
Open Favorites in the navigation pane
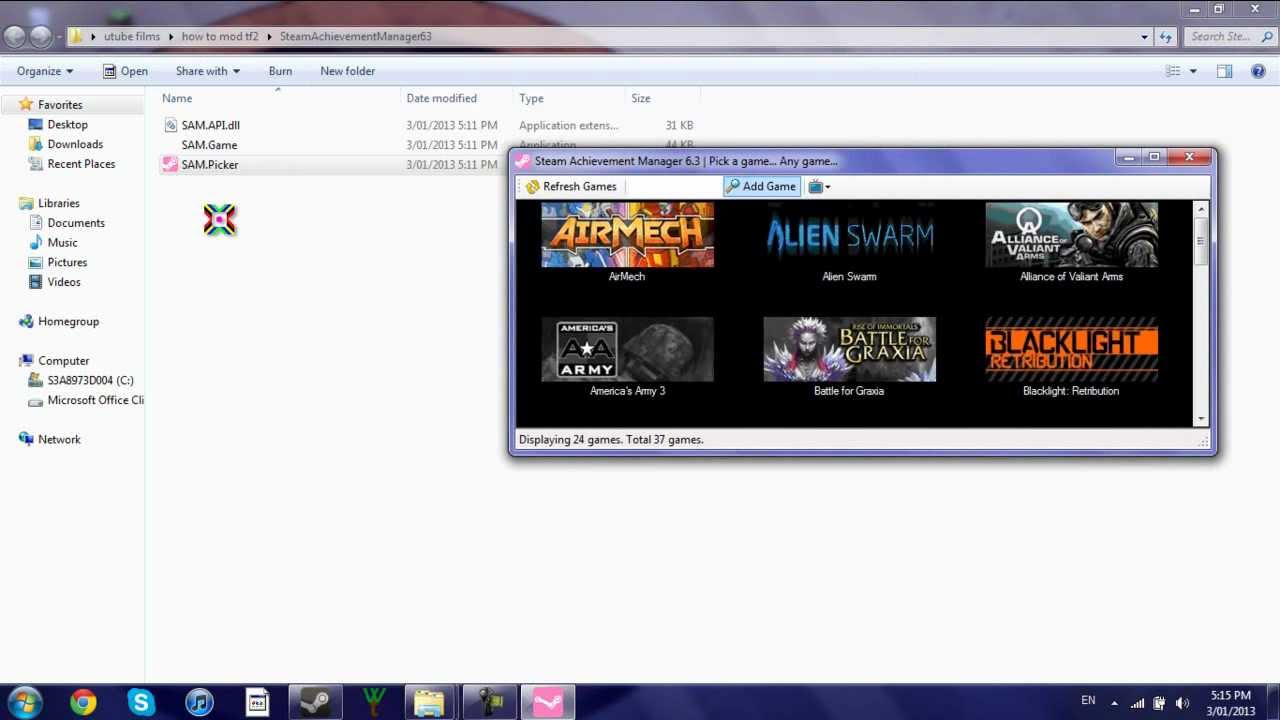(x=60, y=104)
